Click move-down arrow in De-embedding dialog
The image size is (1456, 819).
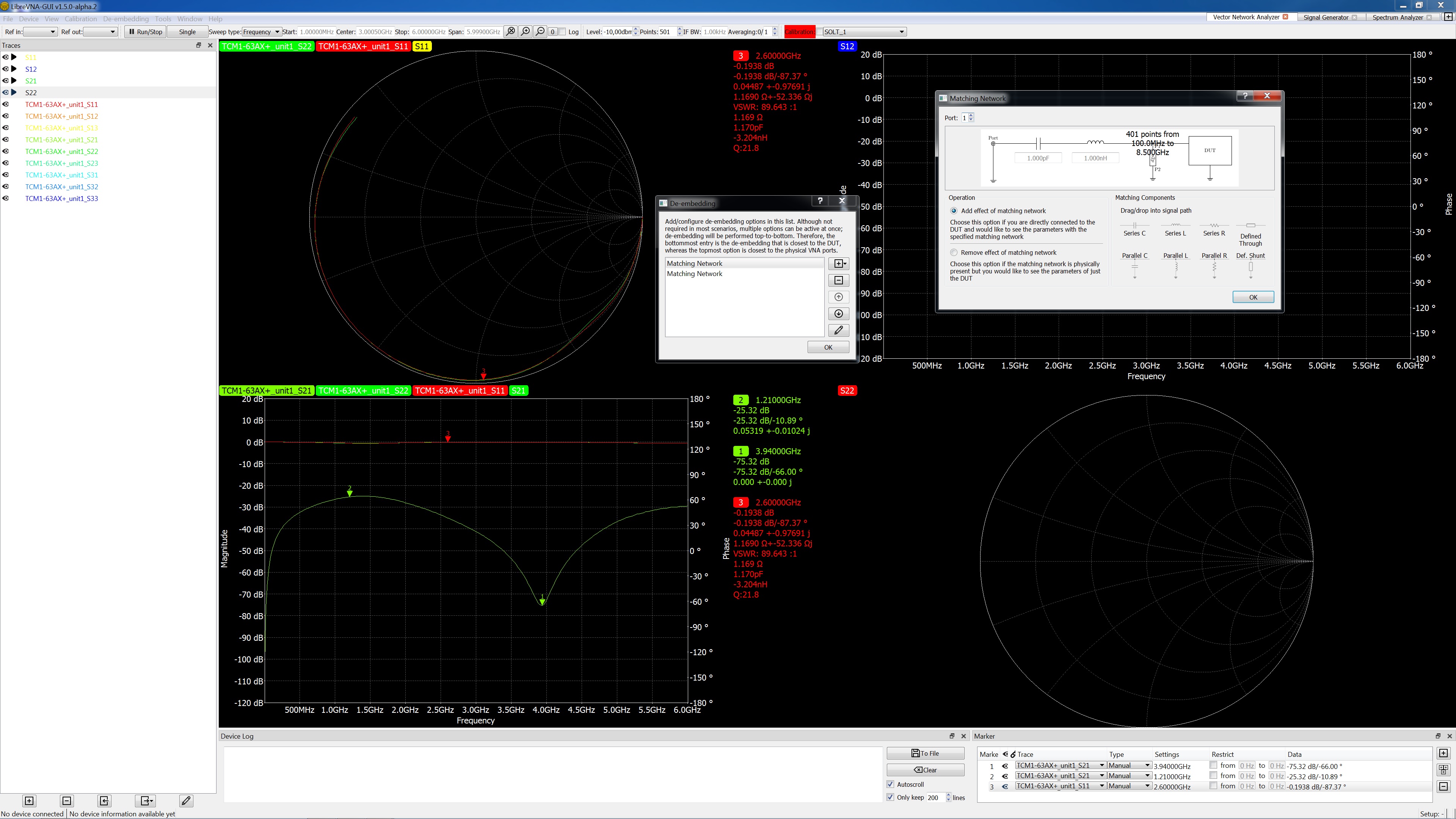[x=838, y=314]
